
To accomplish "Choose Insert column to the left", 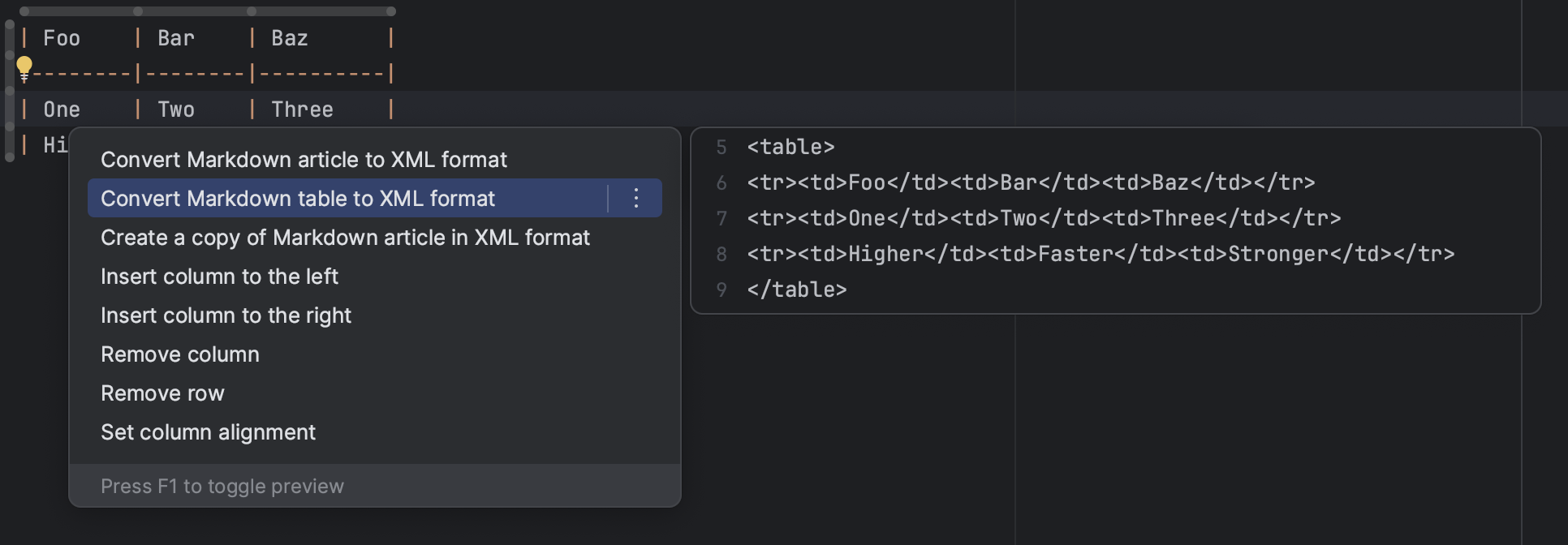I will tap(219, 277).
